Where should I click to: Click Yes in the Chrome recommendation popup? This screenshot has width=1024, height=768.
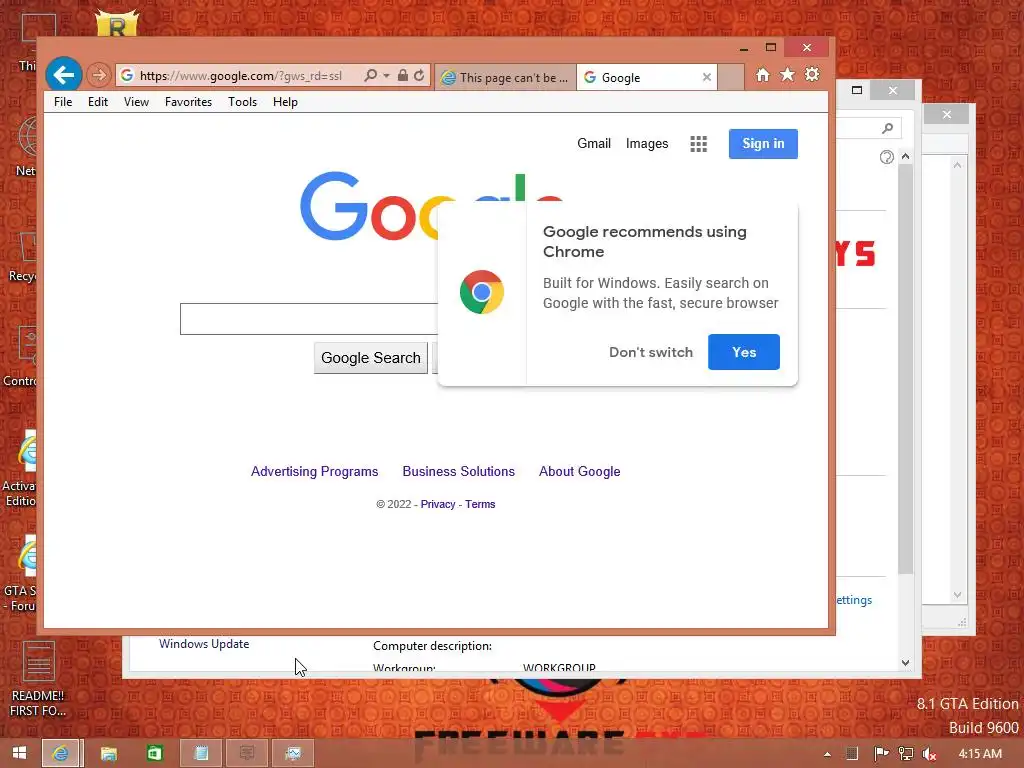[743, 352]
